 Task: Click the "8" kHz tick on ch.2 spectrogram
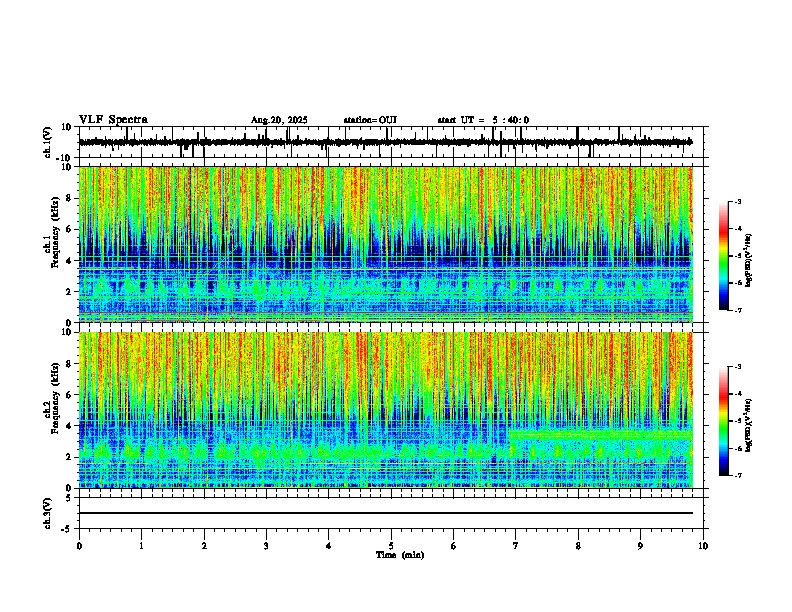(70, 364)
